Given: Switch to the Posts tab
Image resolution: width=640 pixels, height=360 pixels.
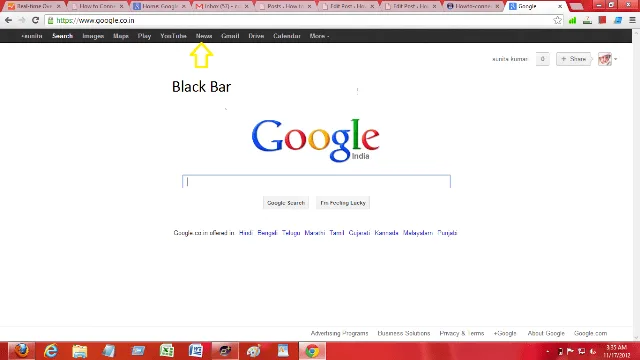Looking at the screenshot, I should click(286, 7).
